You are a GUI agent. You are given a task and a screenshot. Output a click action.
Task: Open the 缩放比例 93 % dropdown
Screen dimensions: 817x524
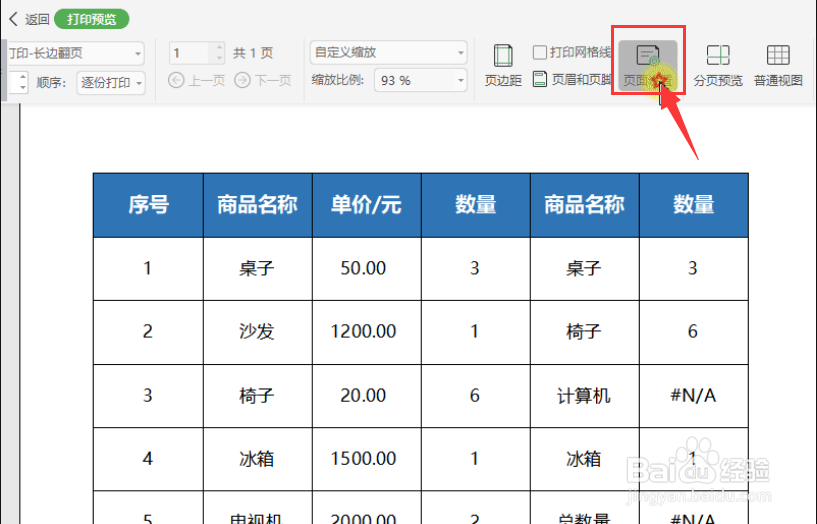pyautogui.click(x=420, y=80)
